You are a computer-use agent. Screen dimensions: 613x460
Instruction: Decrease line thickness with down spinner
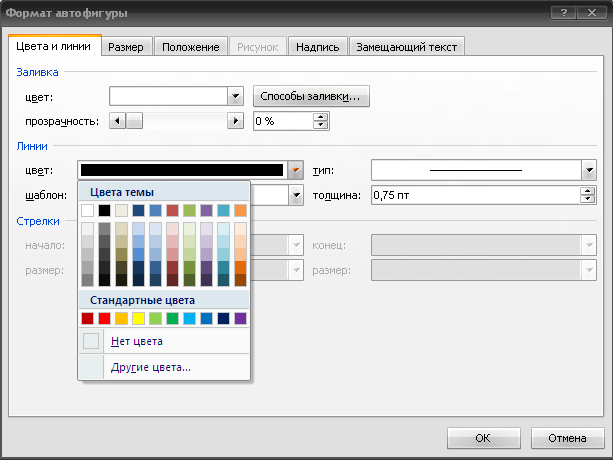588,199
